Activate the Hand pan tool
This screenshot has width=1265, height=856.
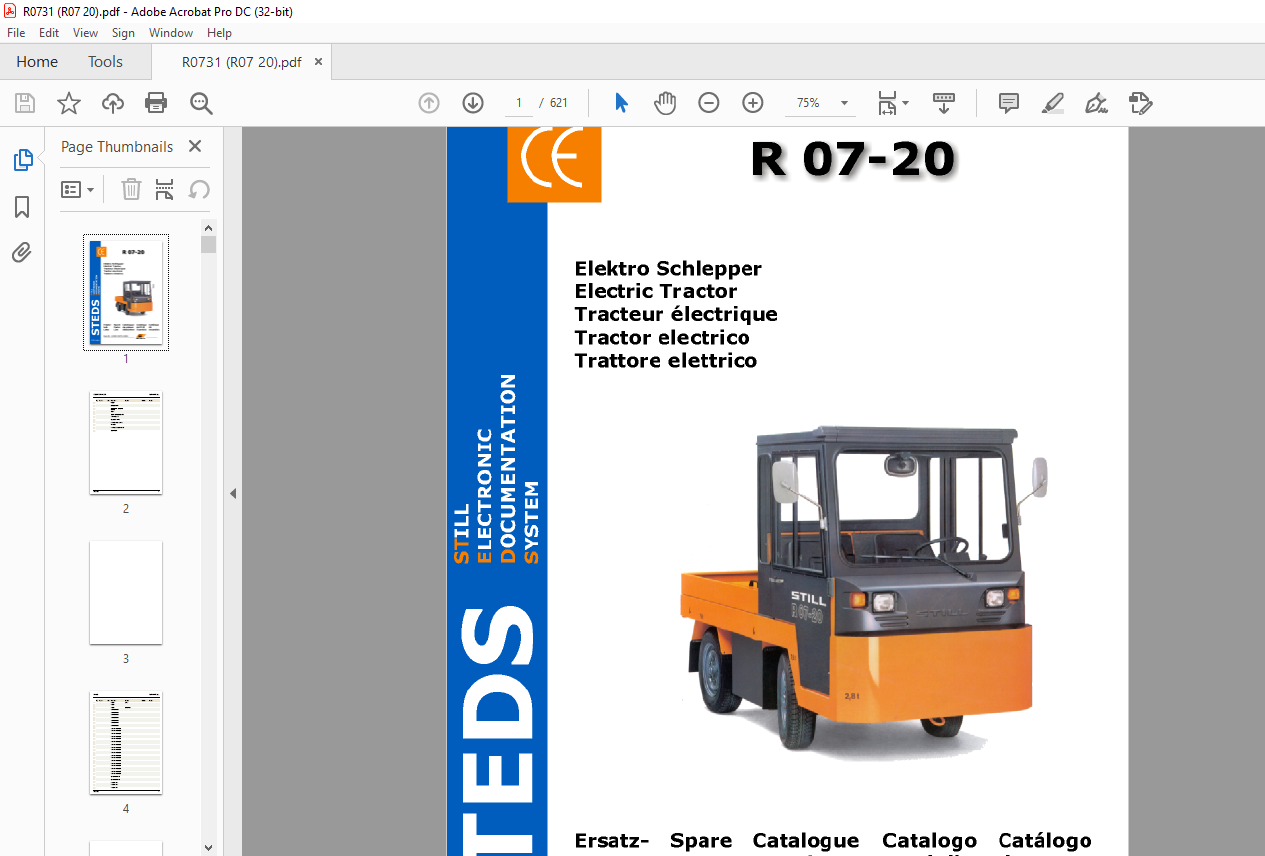(665, 103)
